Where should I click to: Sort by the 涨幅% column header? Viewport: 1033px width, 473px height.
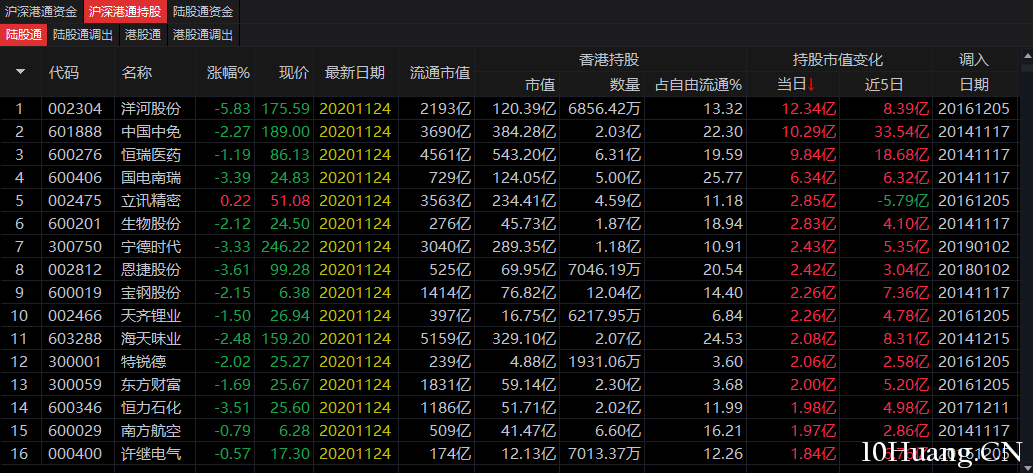coord(229,72)
